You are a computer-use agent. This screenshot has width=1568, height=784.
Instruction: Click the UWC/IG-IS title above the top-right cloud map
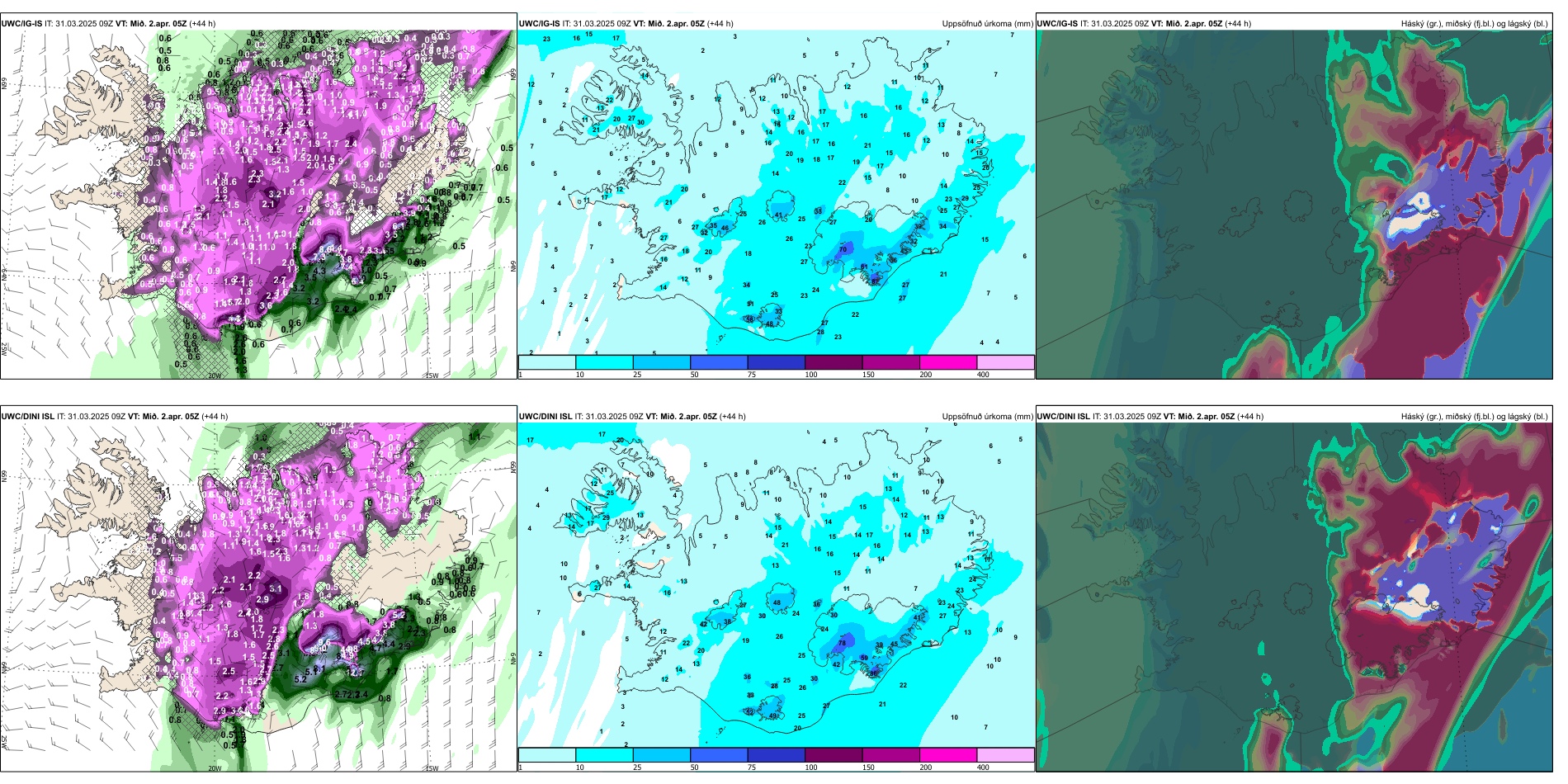coord(1145,24)
